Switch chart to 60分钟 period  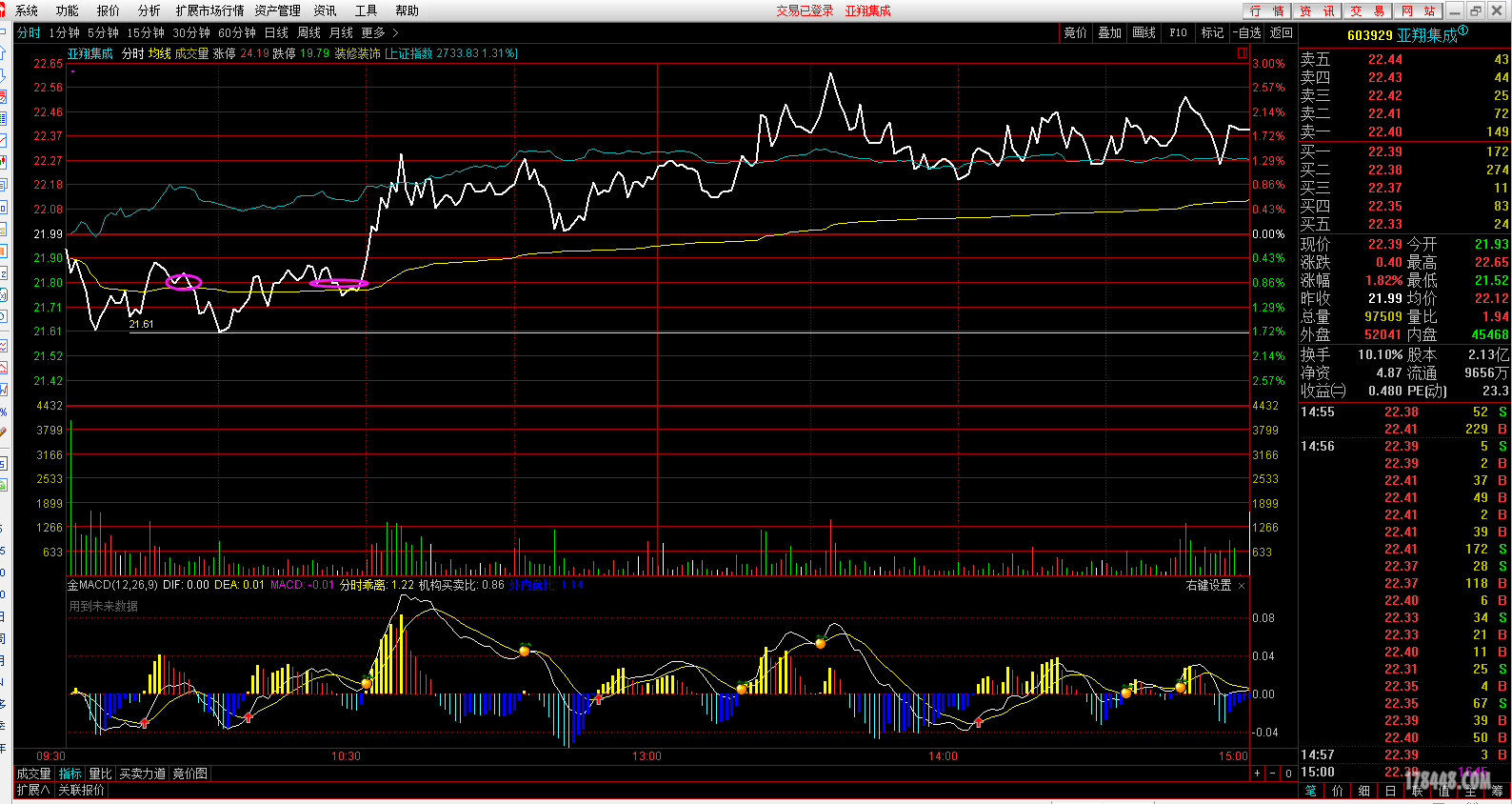tap(237, 32)
